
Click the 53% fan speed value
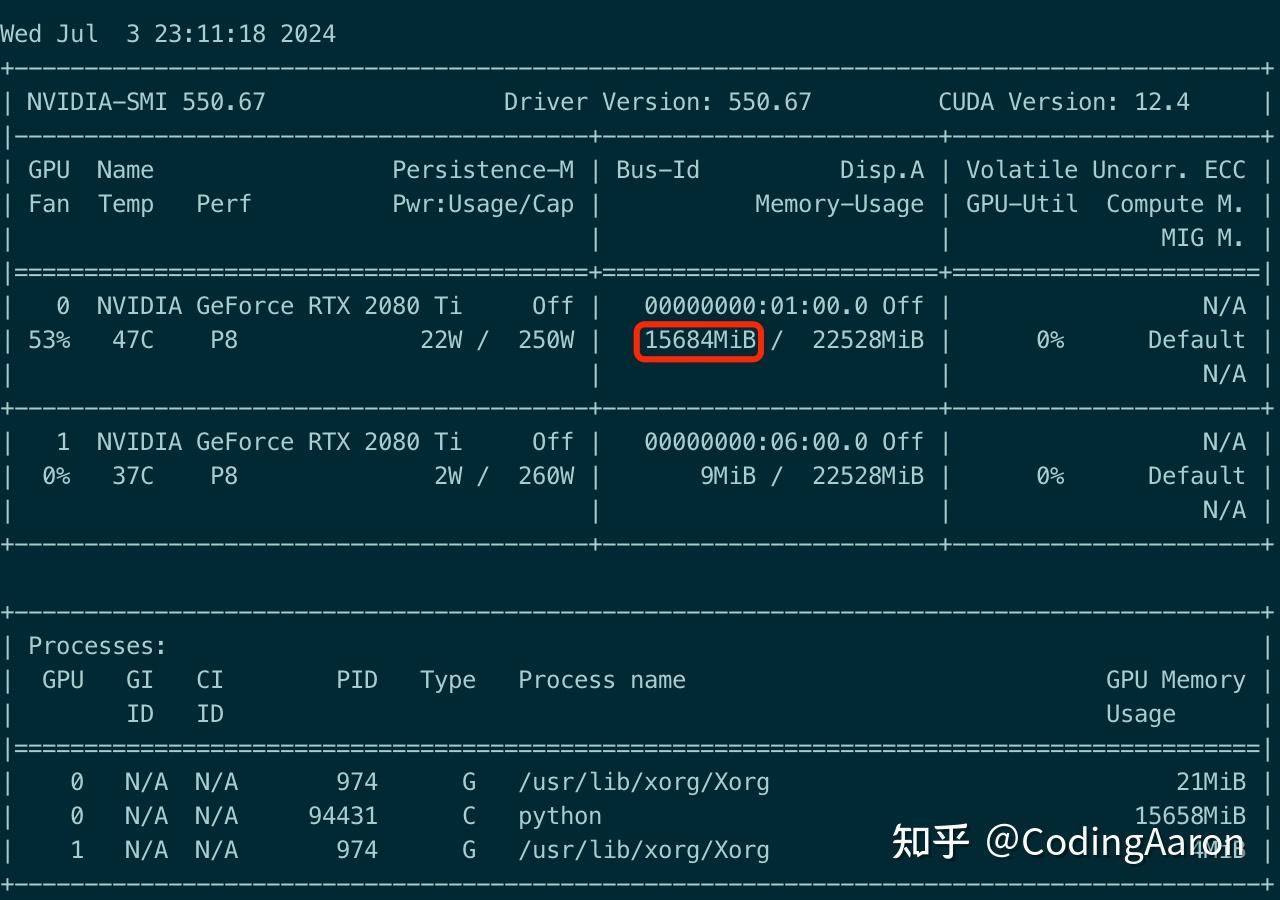49,340
